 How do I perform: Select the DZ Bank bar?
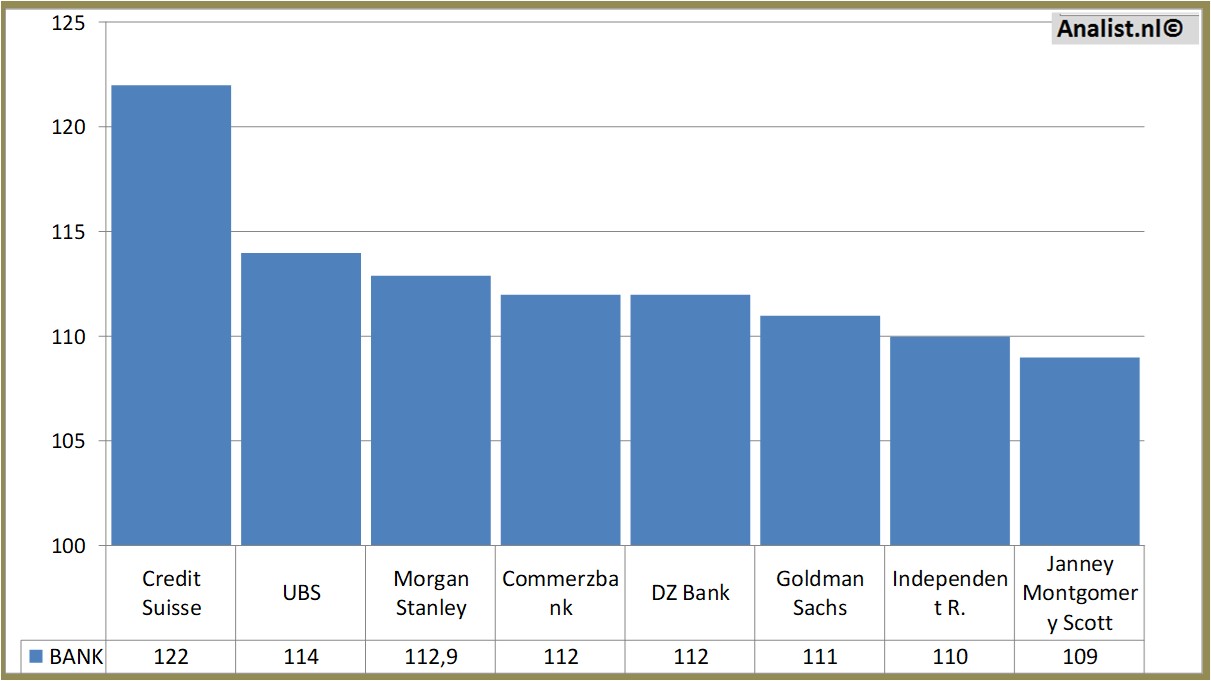coord(690,420)
